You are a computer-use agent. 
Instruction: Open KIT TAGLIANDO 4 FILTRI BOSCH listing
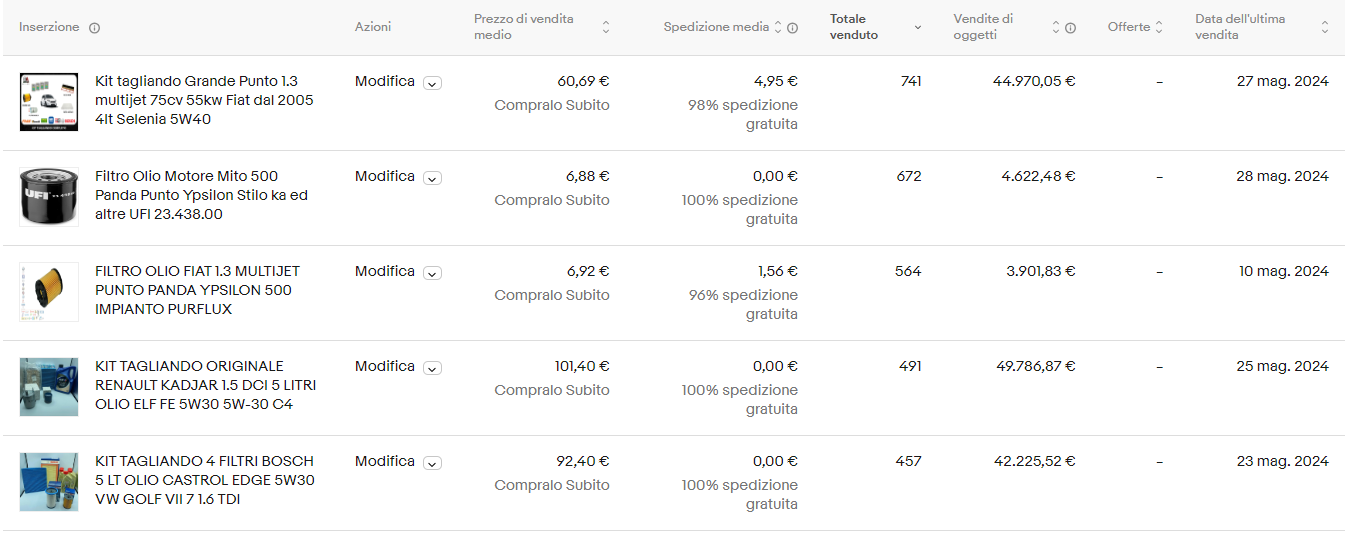point(205,480)
